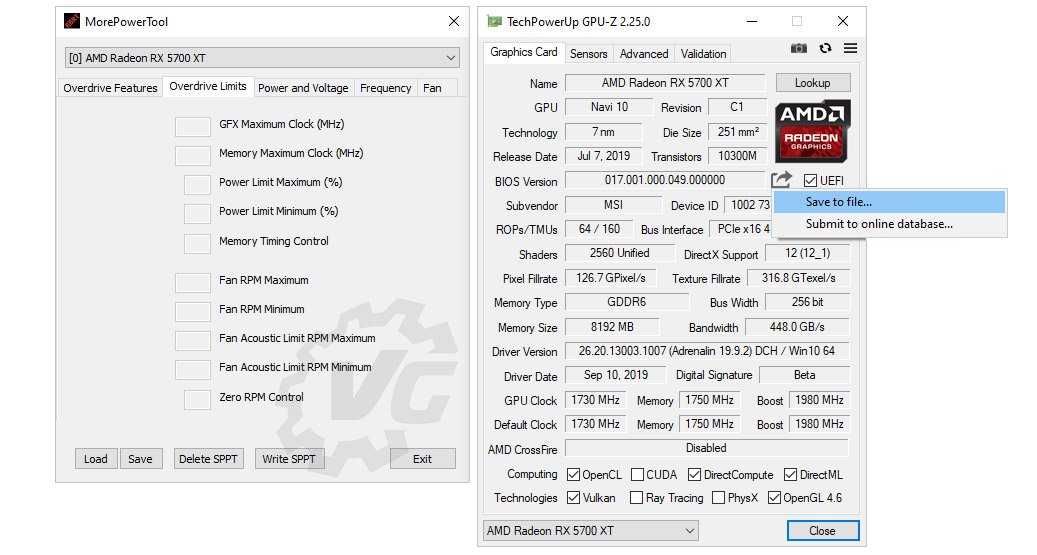Switch to the Power and Voltage tab
The height and width of the screenshot is (555, 1037).
pyautogui.click(x=303, y=88)
